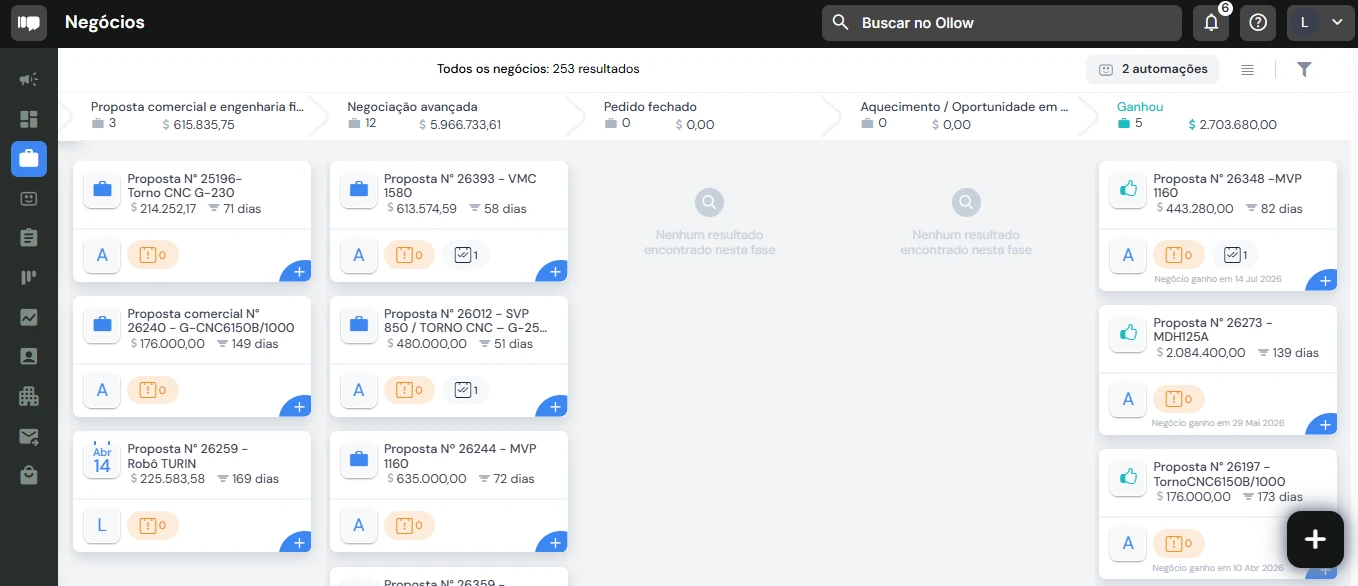Click the 2.703.680,00 total under Ganhou
Viewport: 1358px width, 586px height.
1240,125
